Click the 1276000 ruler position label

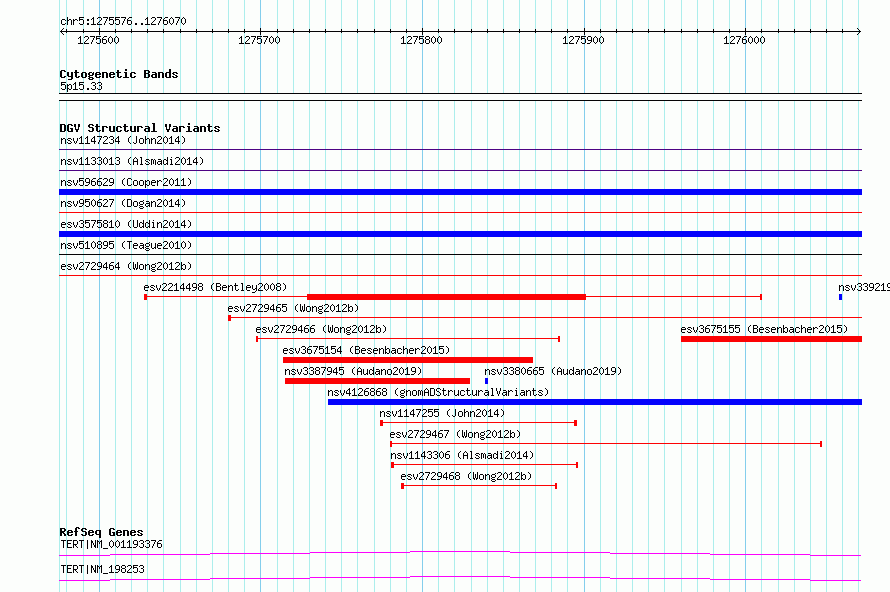pyautogui.click(x=744, y=40)
